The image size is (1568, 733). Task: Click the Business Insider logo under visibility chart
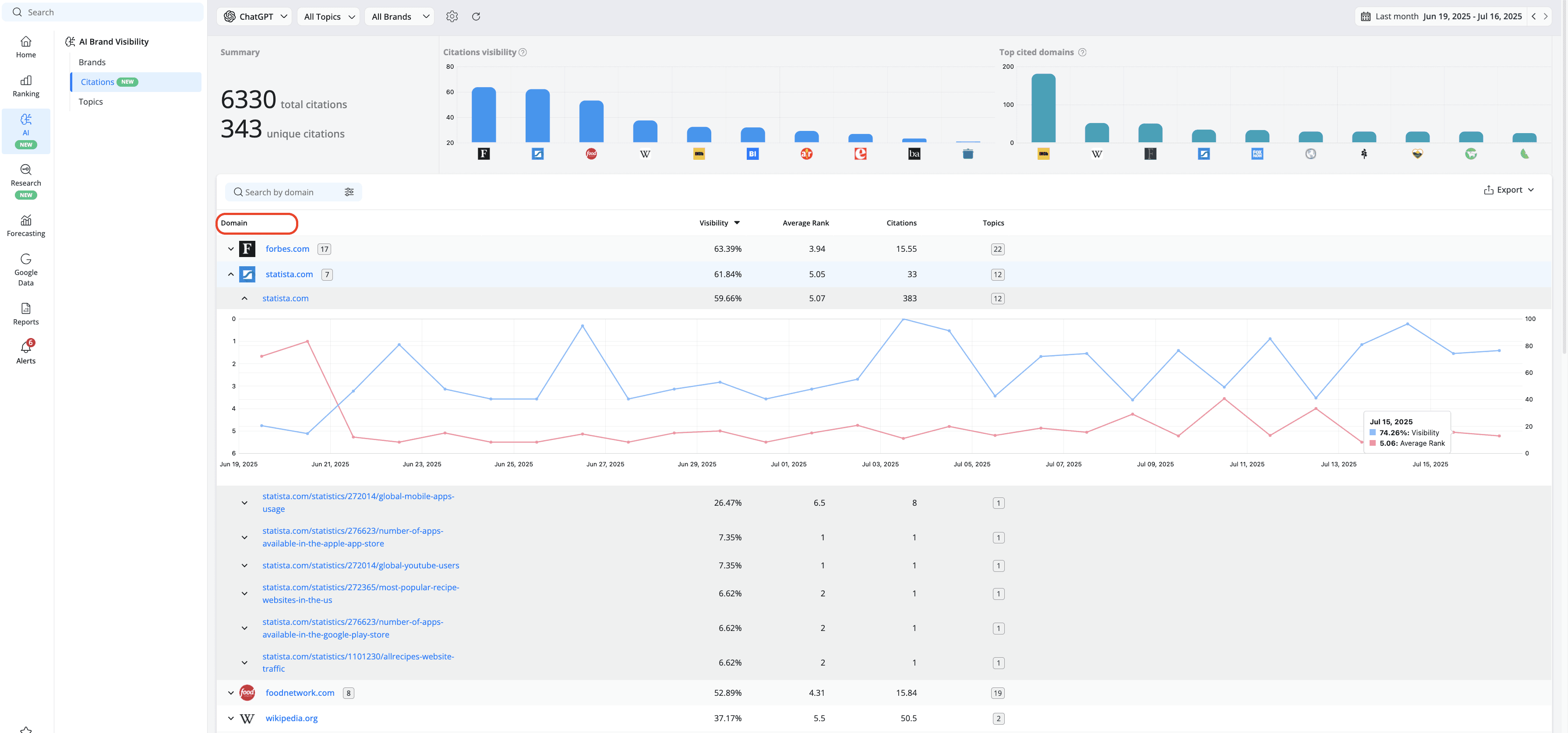[x=752, y=154]
